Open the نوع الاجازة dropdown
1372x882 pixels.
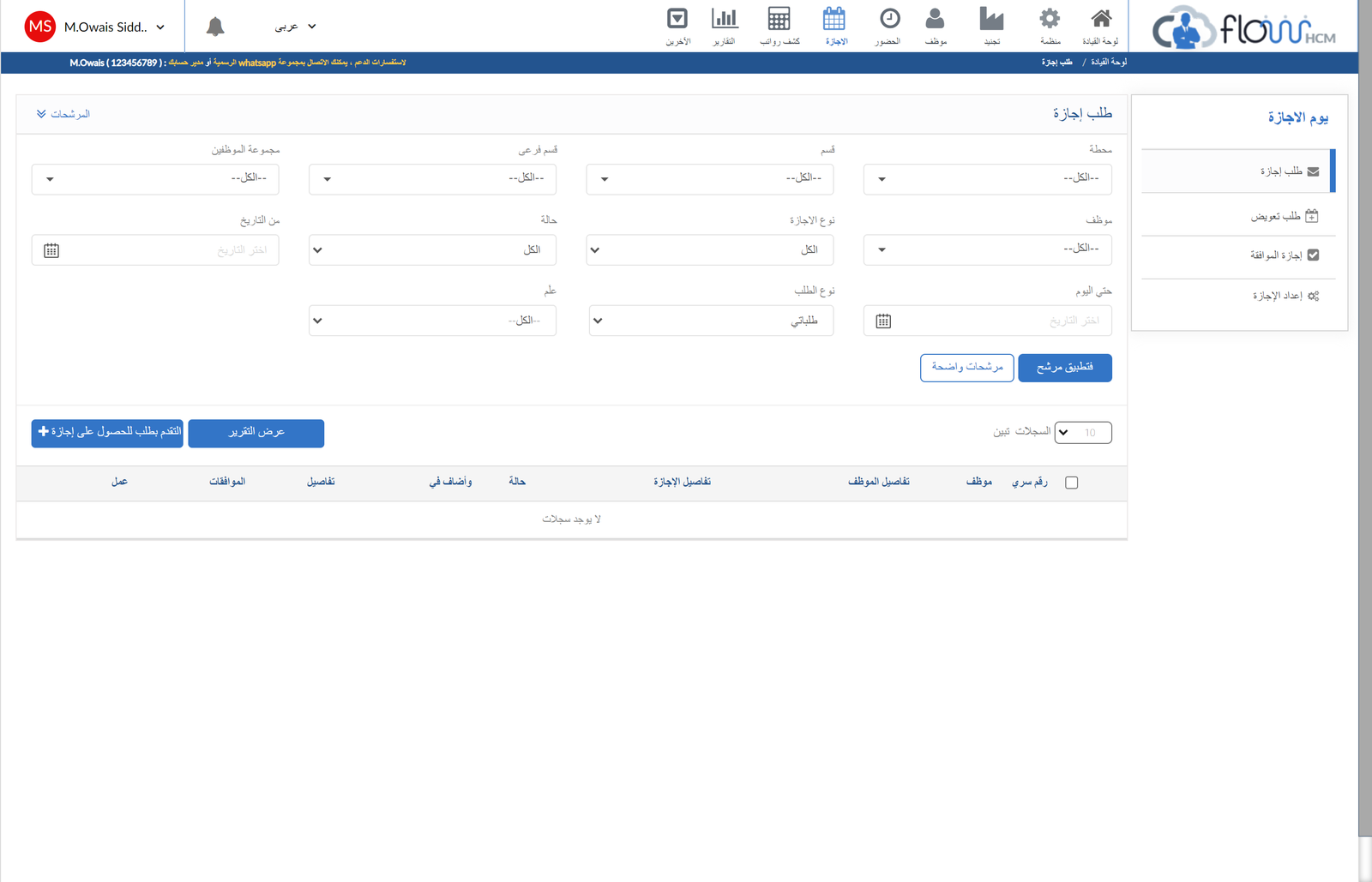[x=709, y=250]
